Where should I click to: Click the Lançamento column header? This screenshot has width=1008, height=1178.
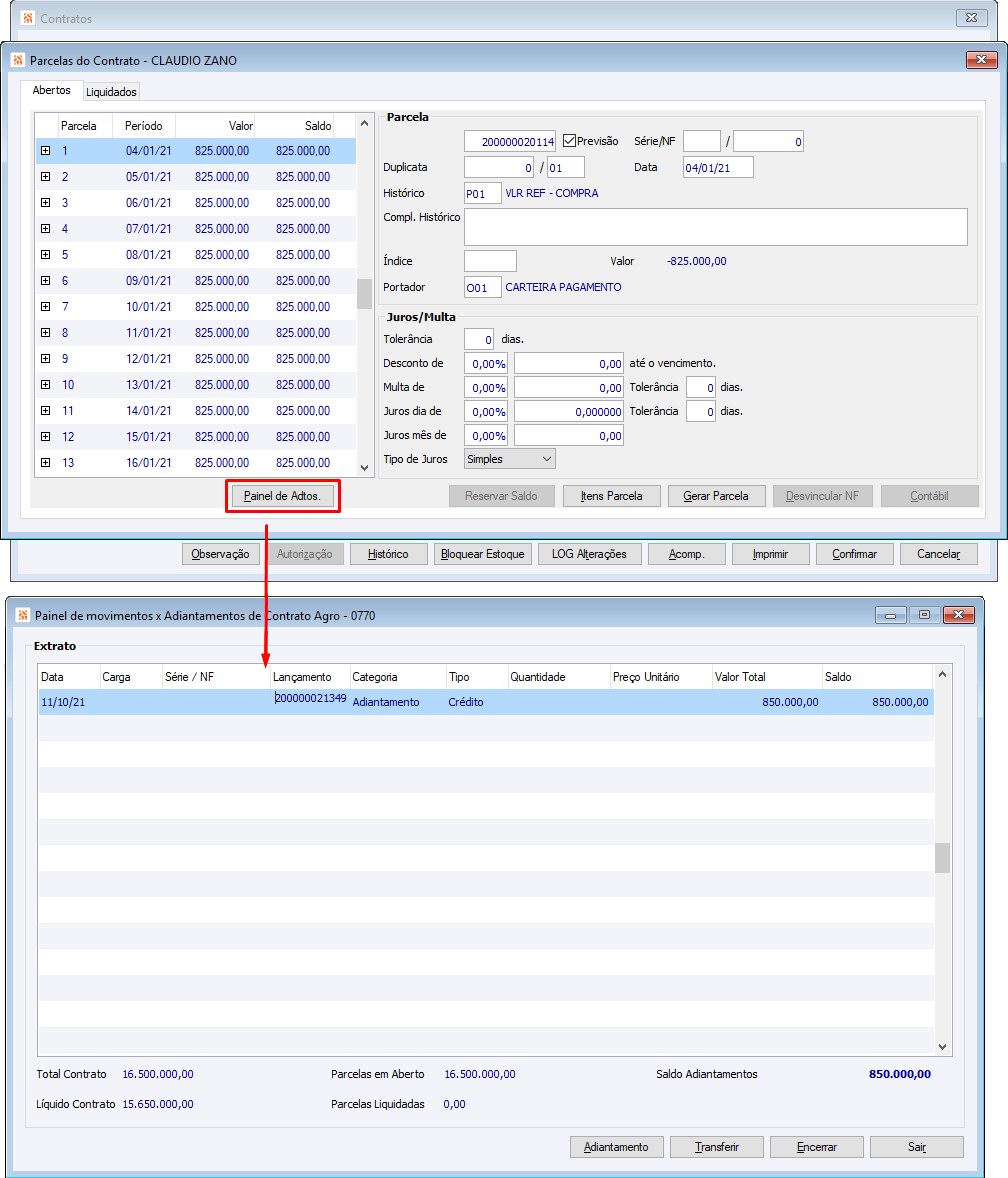[x=309, y=677]
